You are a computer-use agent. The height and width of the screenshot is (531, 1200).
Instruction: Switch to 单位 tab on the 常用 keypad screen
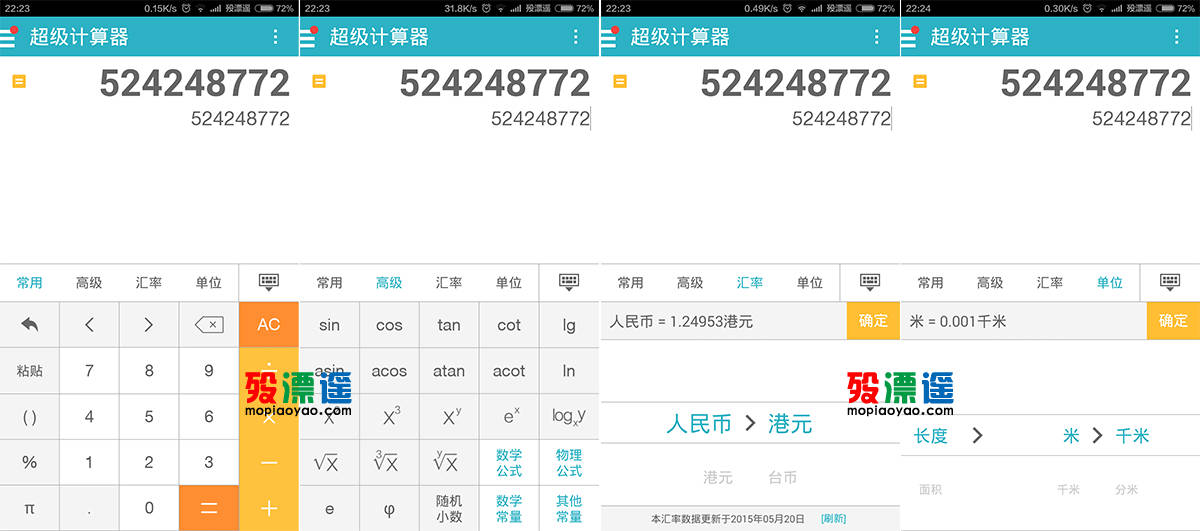[x=209, y=283]
